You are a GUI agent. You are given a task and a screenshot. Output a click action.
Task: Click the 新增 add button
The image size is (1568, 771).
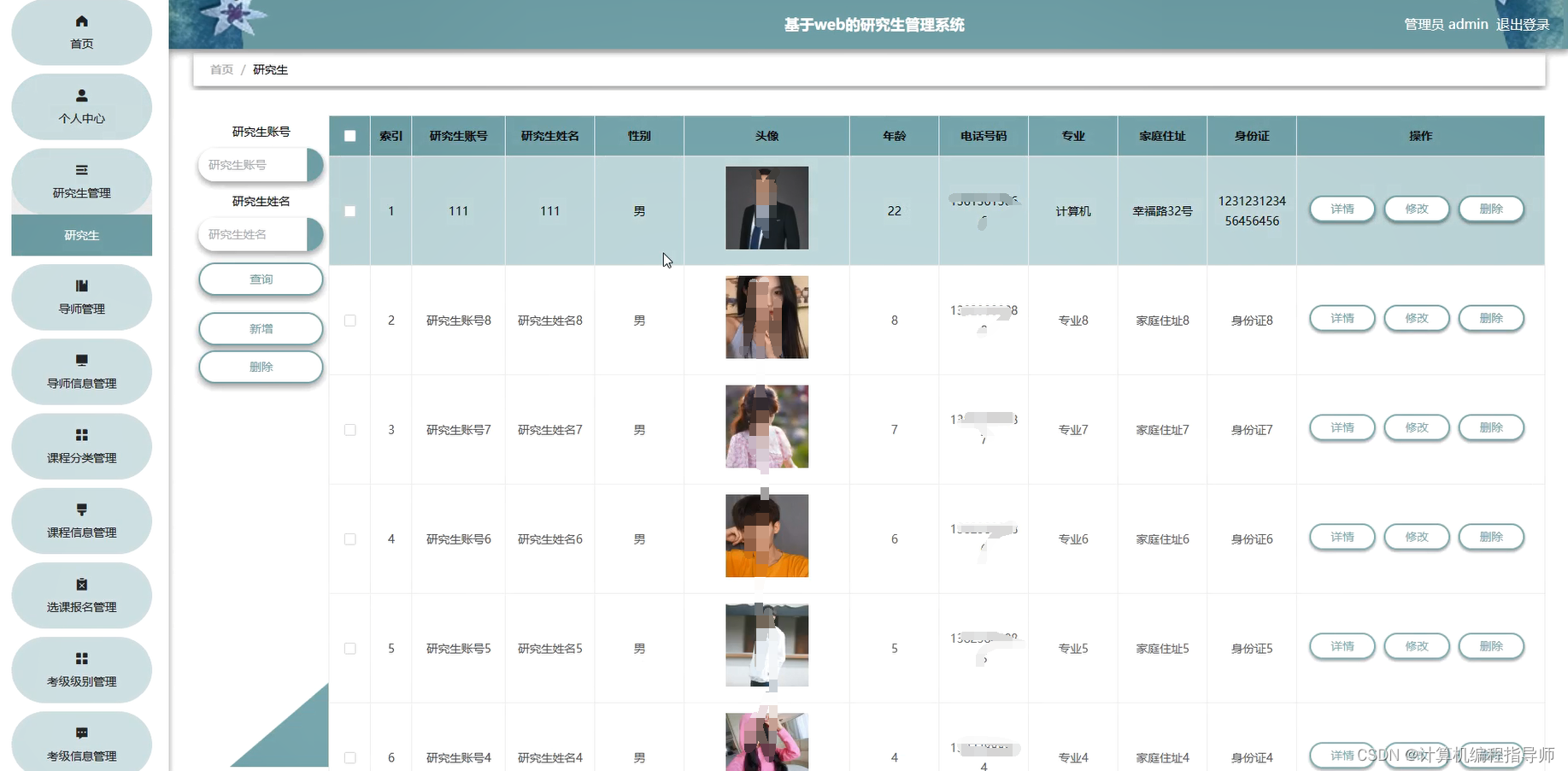click(x=261, y=329)
